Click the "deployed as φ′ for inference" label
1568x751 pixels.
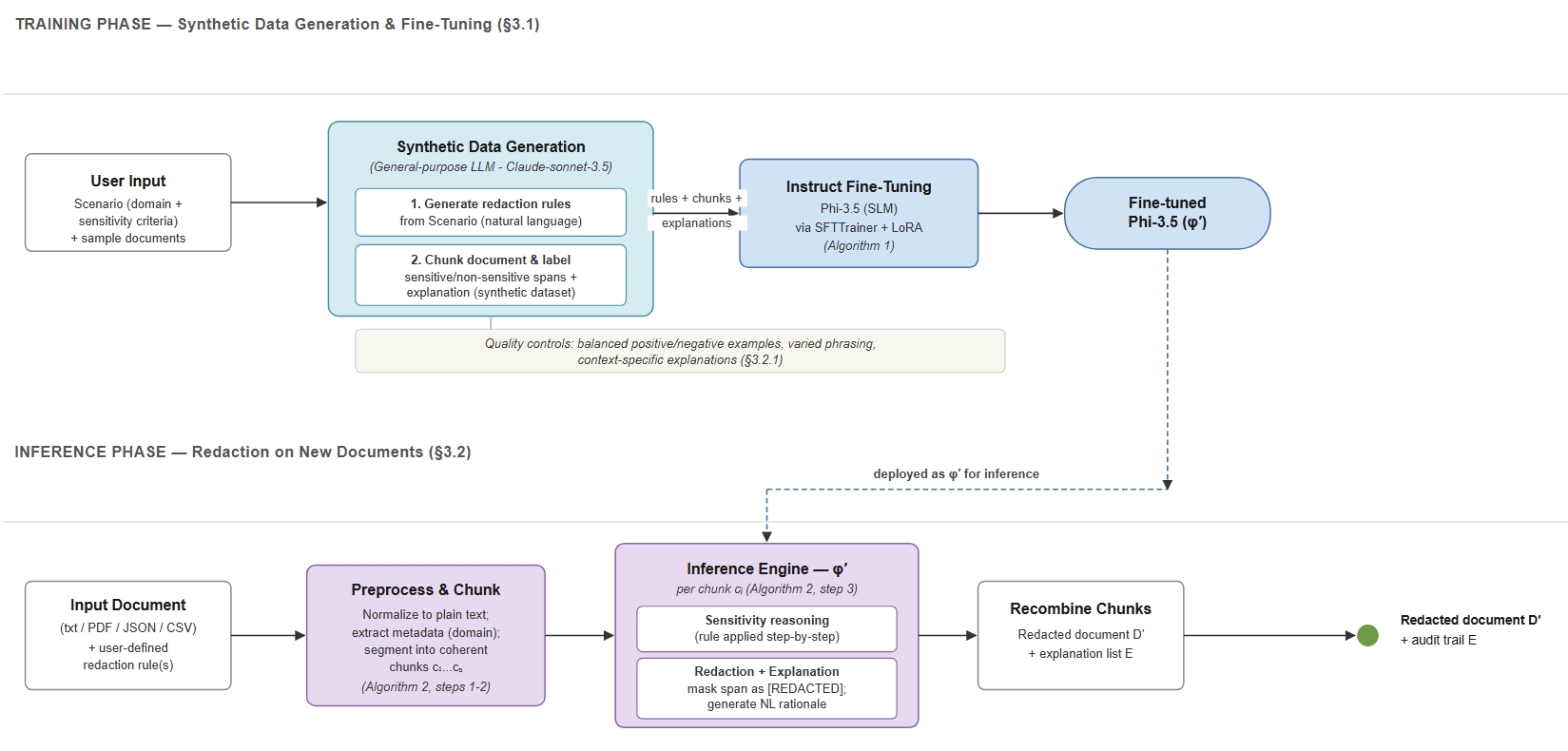tap(957, 473)
